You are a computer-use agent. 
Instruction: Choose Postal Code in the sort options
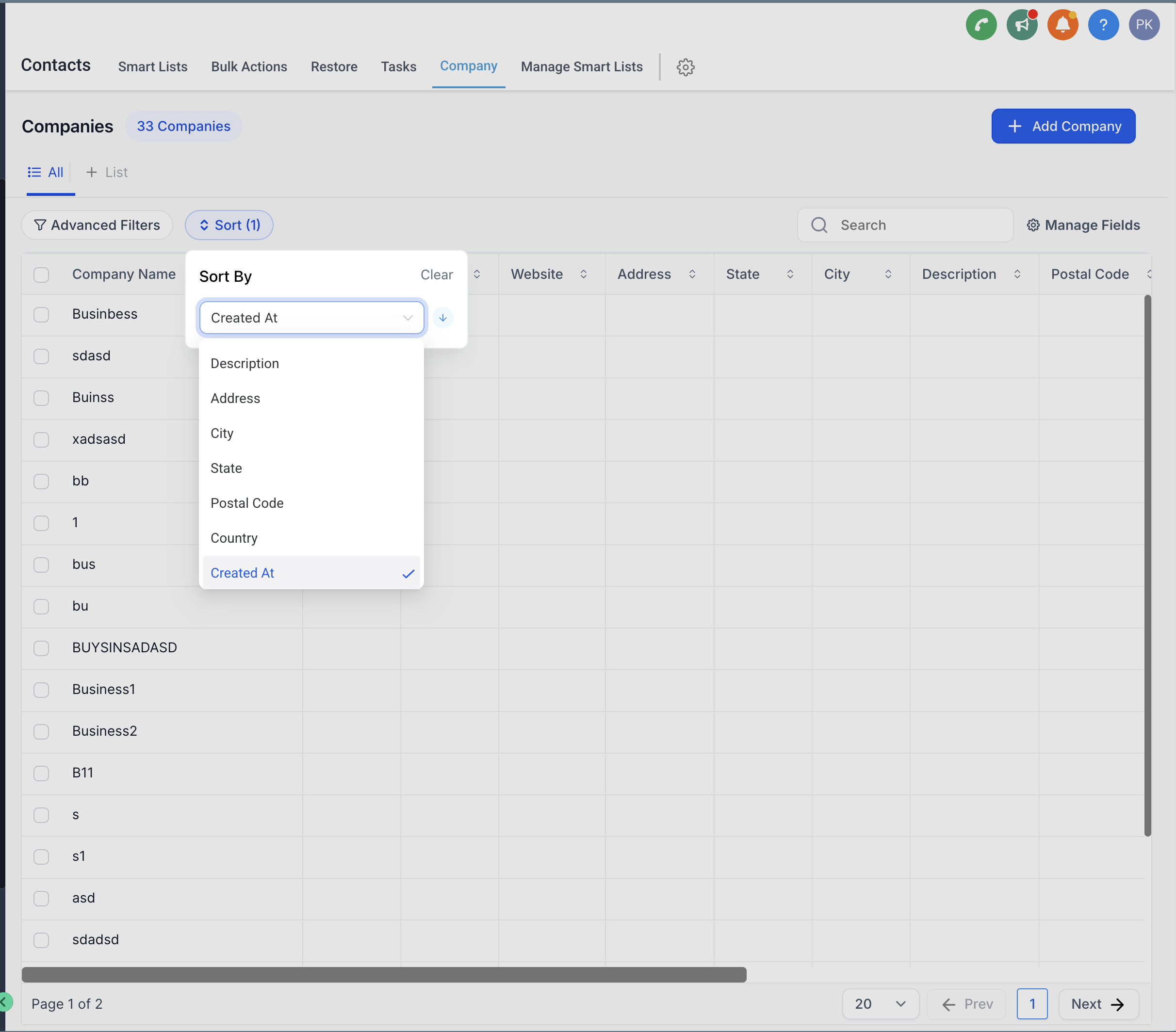247,503
